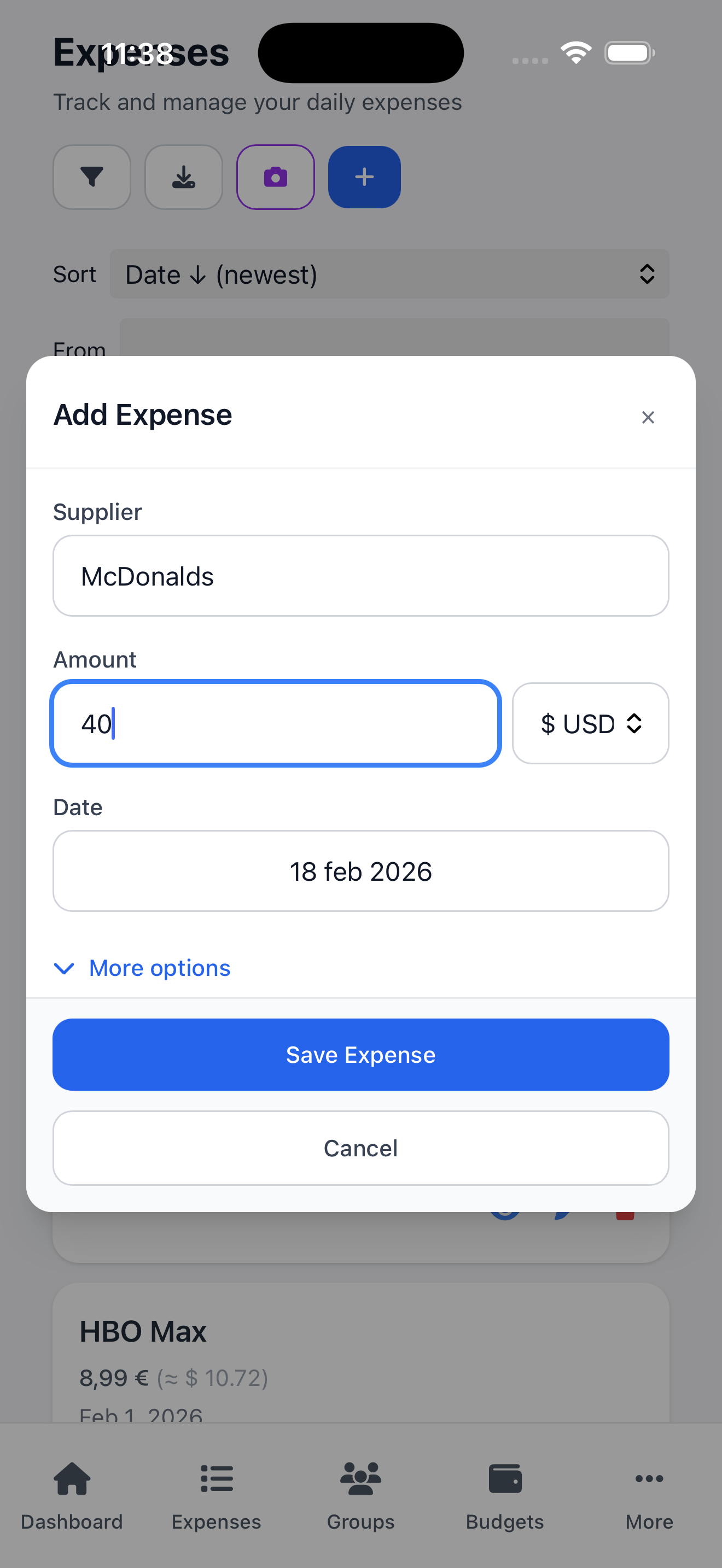Close the Add Expense dialog

coord(648,417)
